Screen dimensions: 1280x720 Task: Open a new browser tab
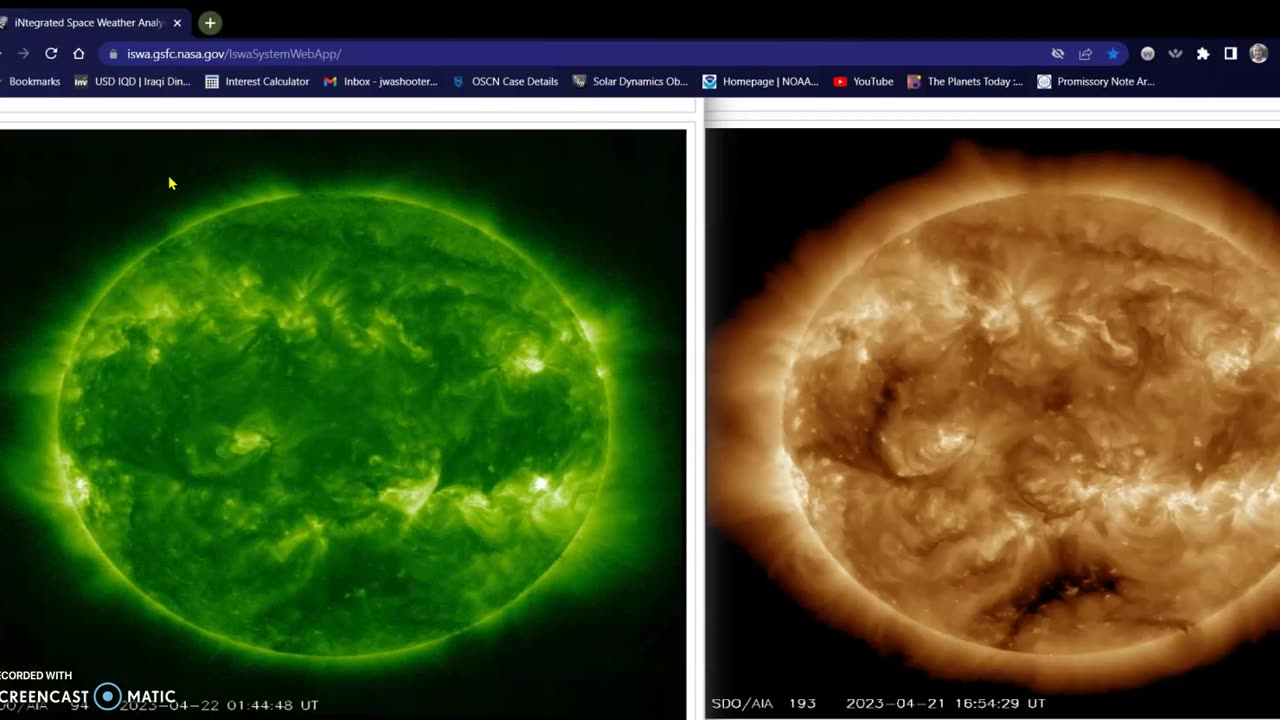(209, 22)
